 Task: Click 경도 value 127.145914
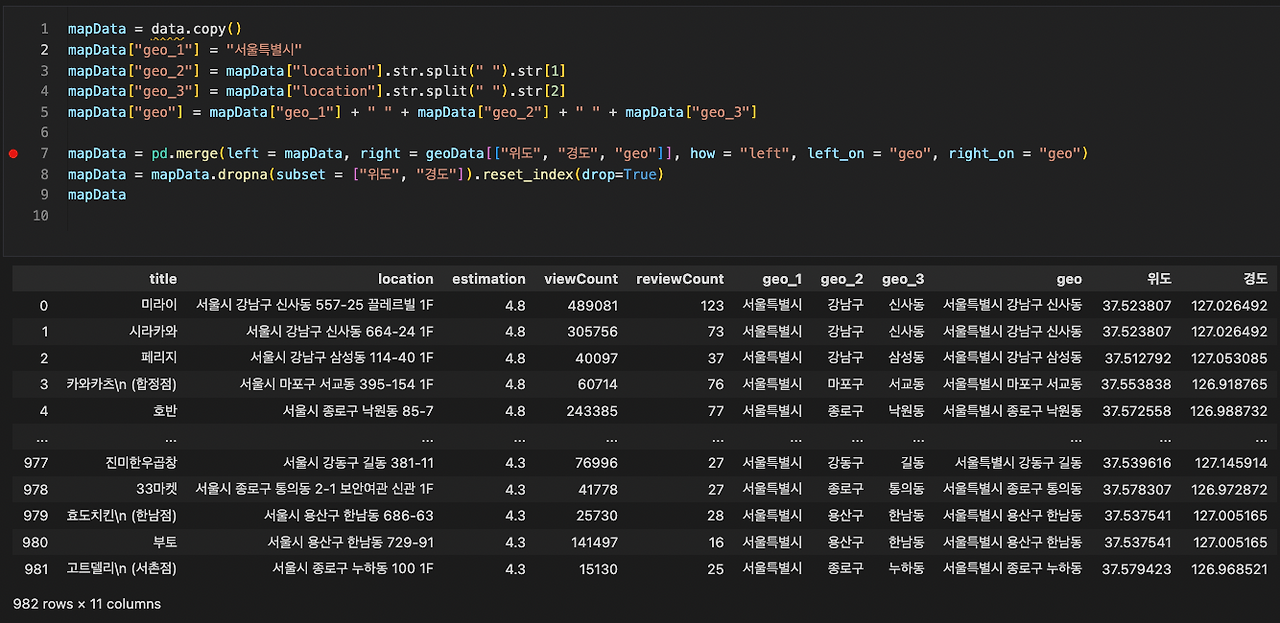pyautogui.click(x=1229, y=463)
